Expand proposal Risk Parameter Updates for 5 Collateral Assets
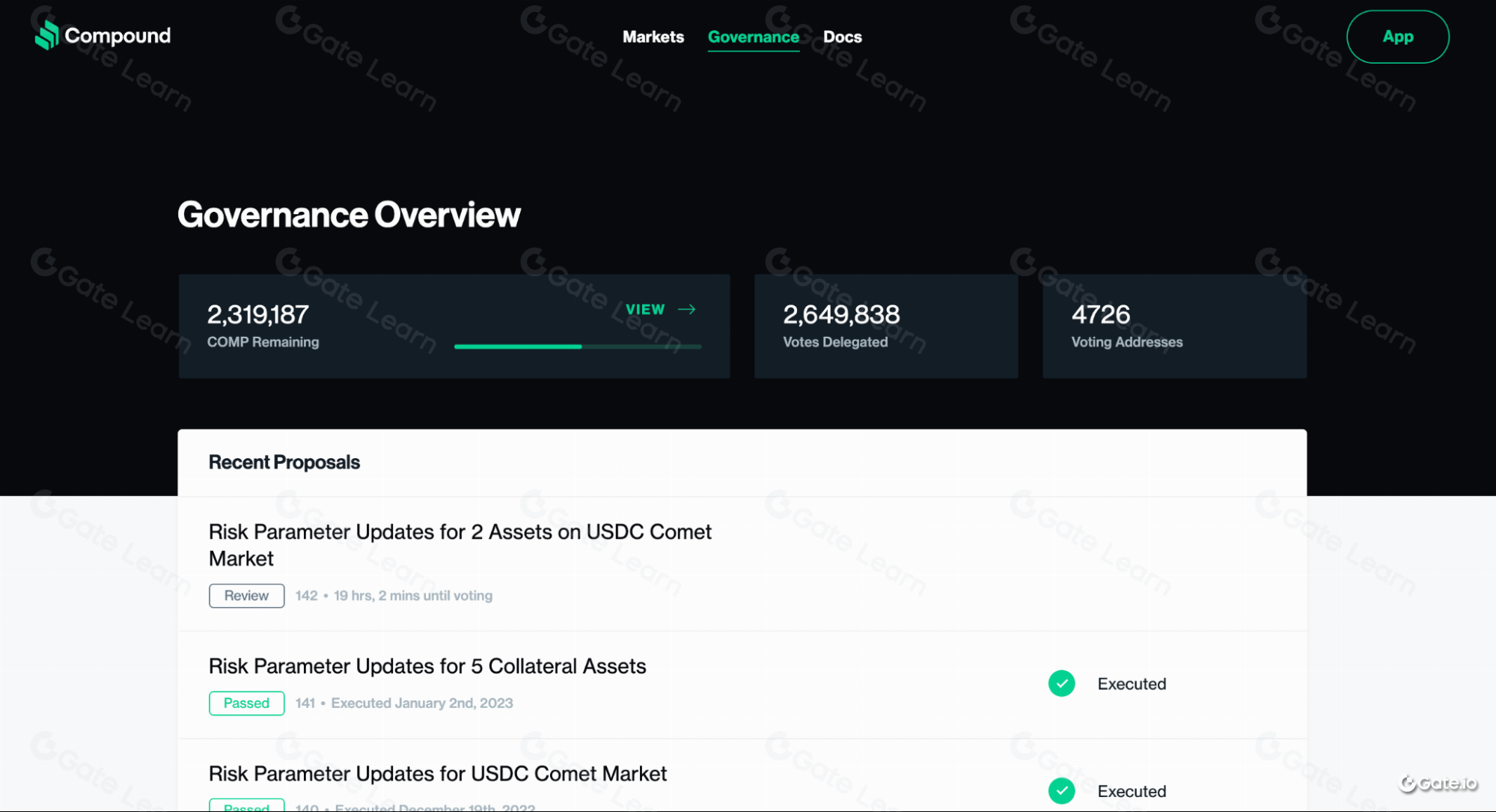1496x812 pixels. tap(427, 666)
